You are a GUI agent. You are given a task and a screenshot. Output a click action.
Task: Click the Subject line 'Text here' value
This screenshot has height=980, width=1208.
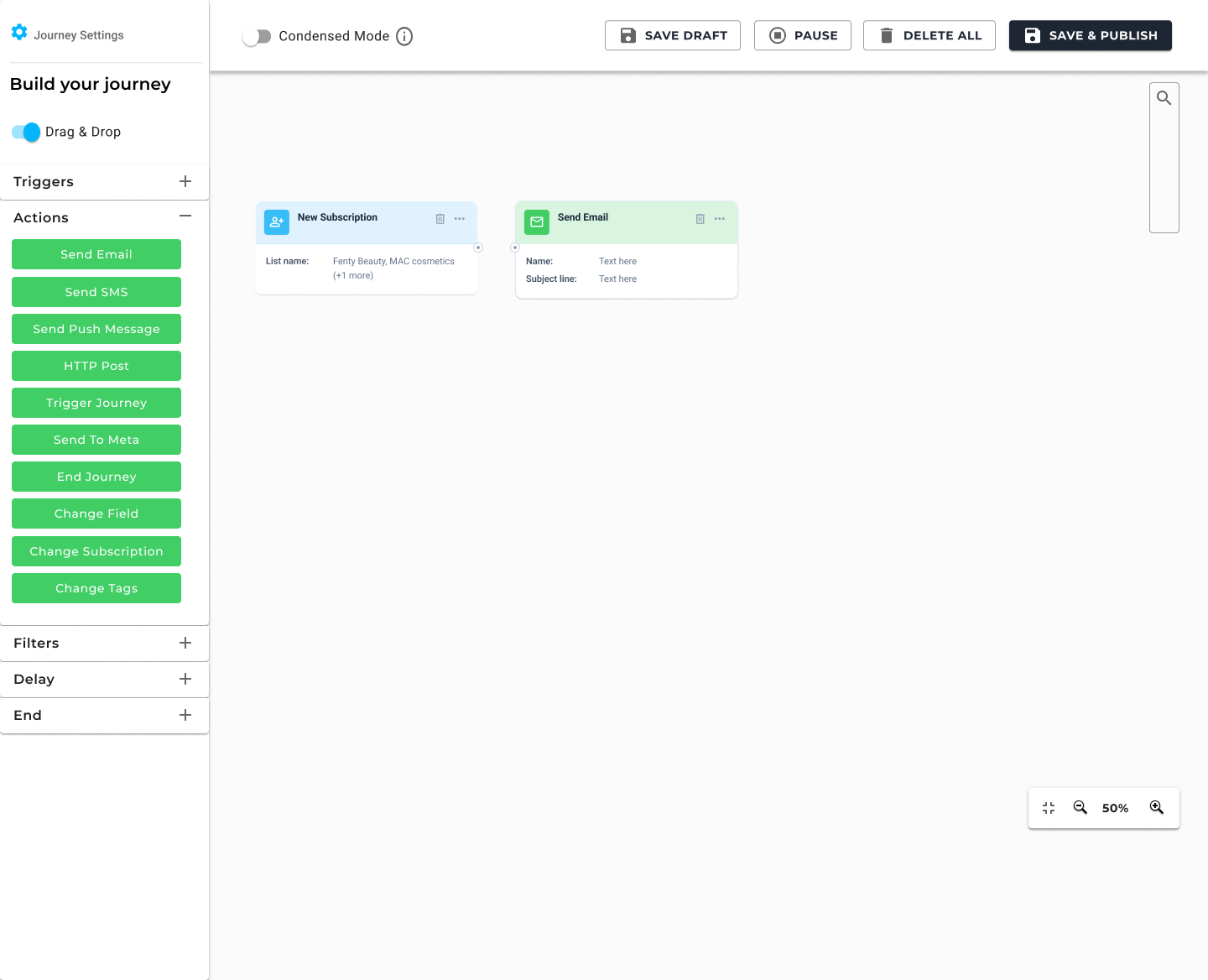[617, 279]
